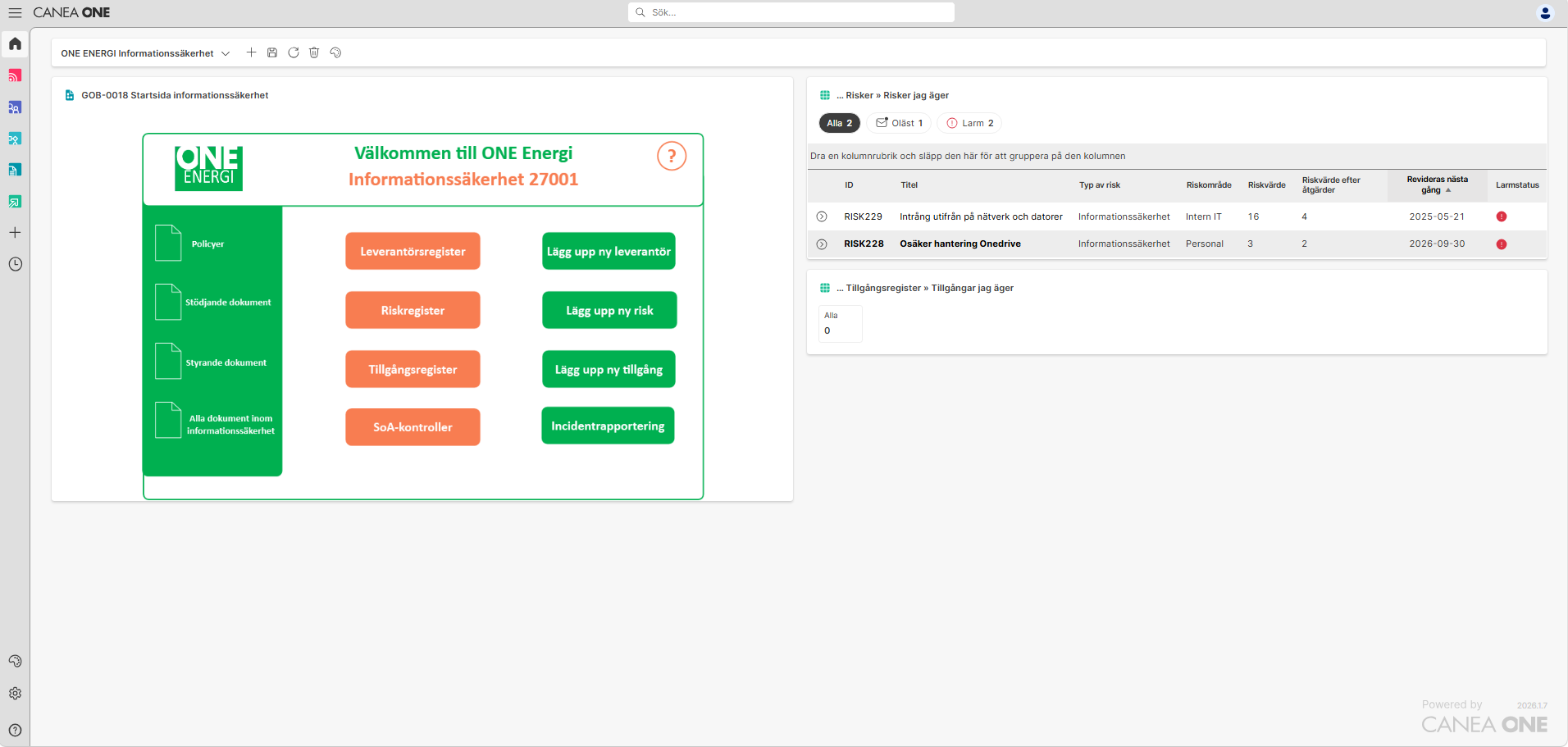Expand row RISK228 with its arrow
This screenshot has width=1568, height=747.
(x=822, y=244)
